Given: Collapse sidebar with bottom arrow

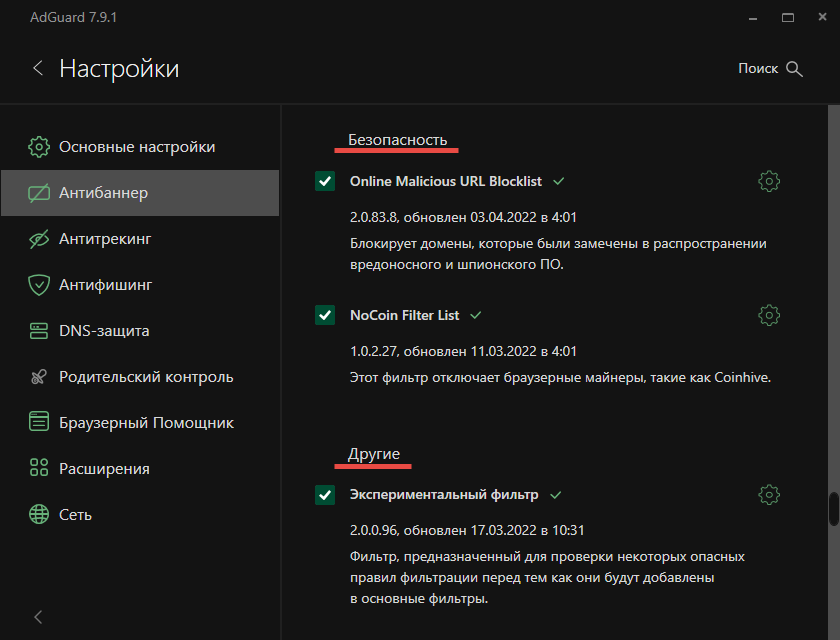Looking at the screenshot, I should (x=38, y=617).
